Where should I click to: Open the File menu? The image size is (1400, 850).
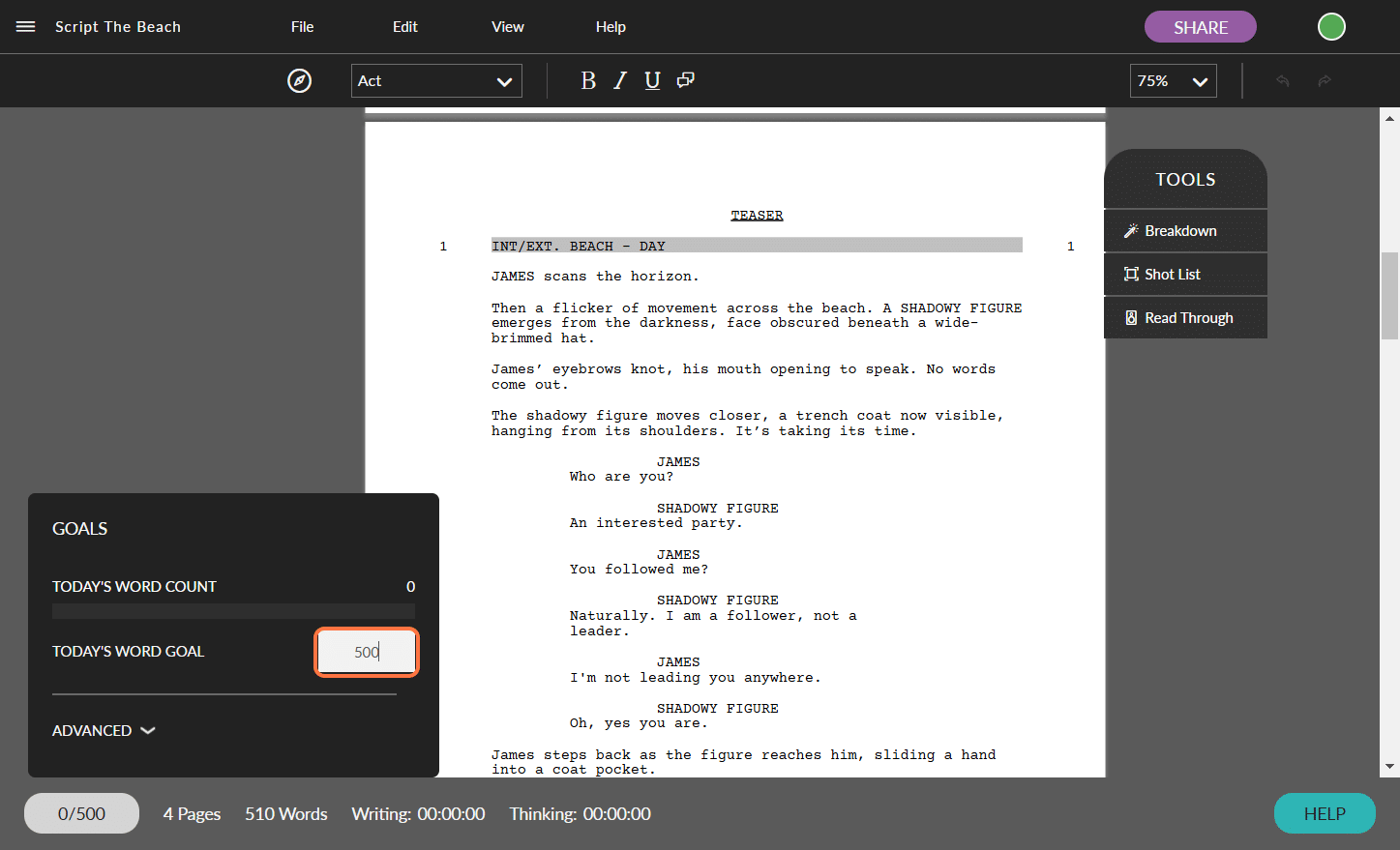click(302, 26)
